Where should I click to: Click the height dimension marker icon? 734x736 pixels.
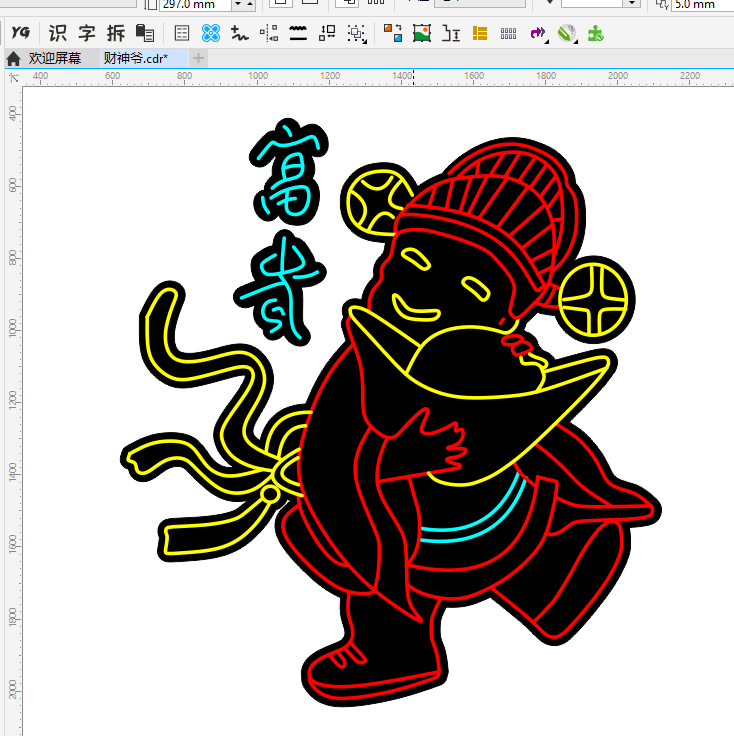click(451, 33)
